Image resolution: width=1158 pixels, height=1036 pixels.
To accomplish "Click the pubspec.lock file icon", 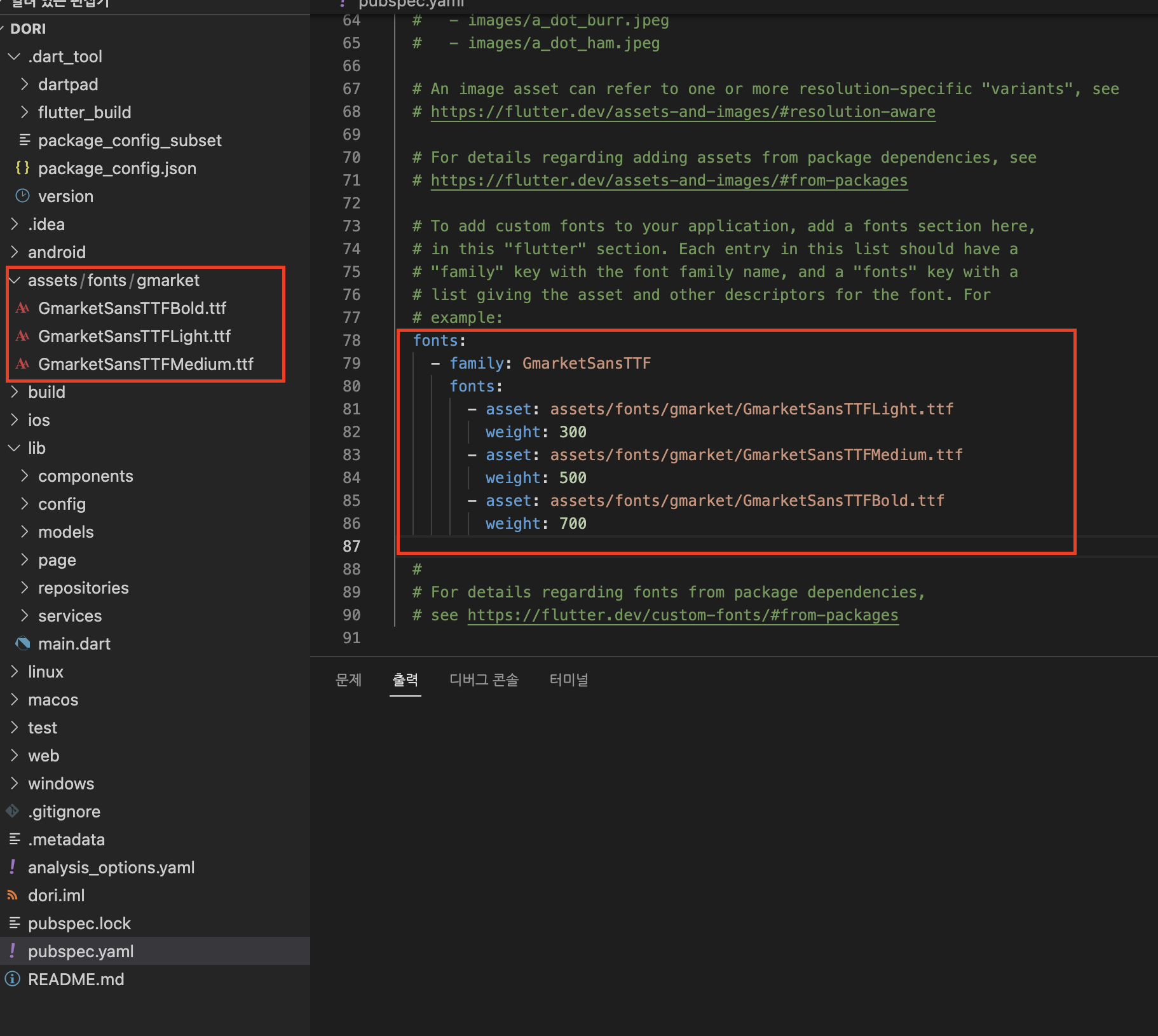I will point(14,923).
